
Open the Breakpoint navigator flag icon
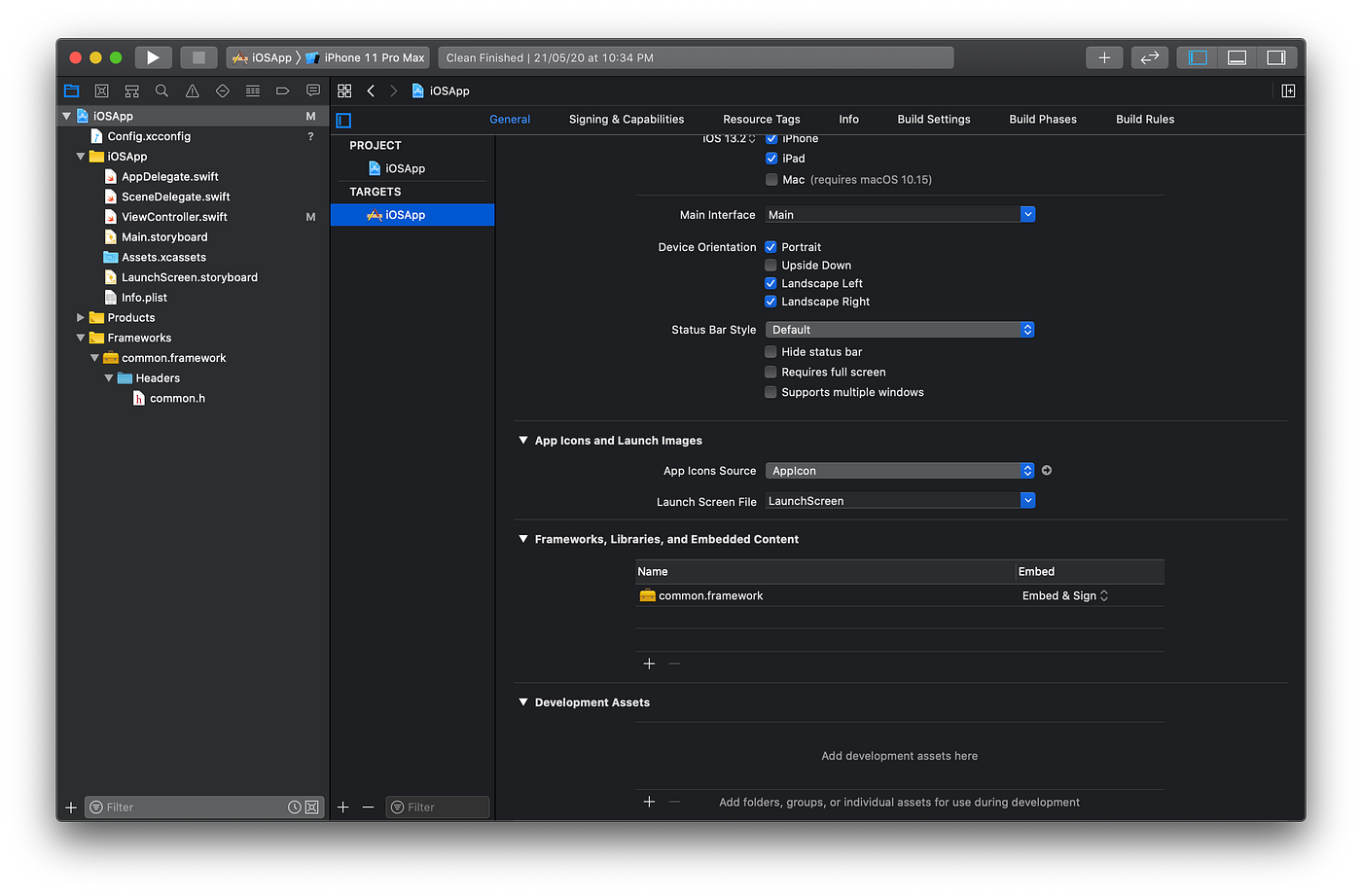[282, 90]
